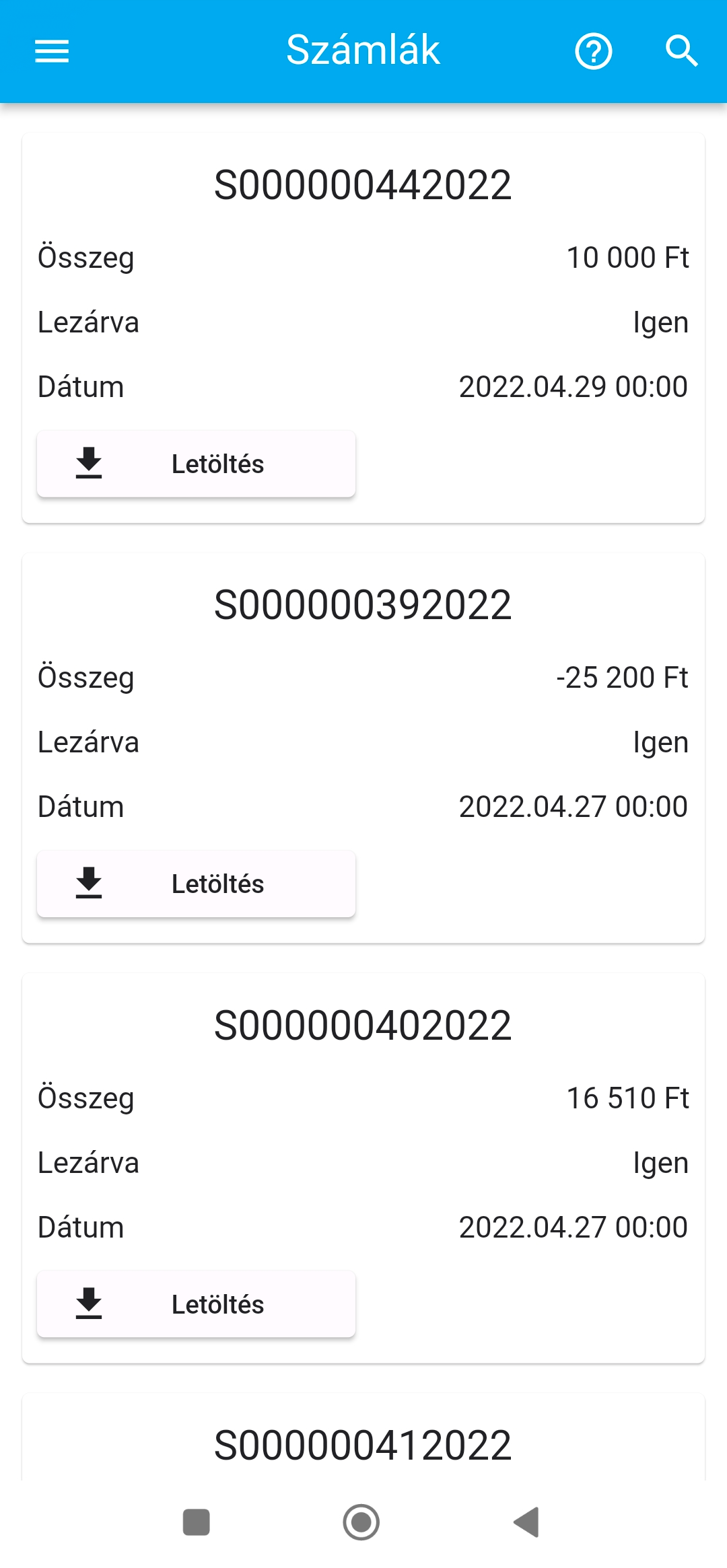This screenshot has height=1568, width=727.
Task: Click Letöltés label for the 16 510 Ft invoice
Action: coord(217,1305)
